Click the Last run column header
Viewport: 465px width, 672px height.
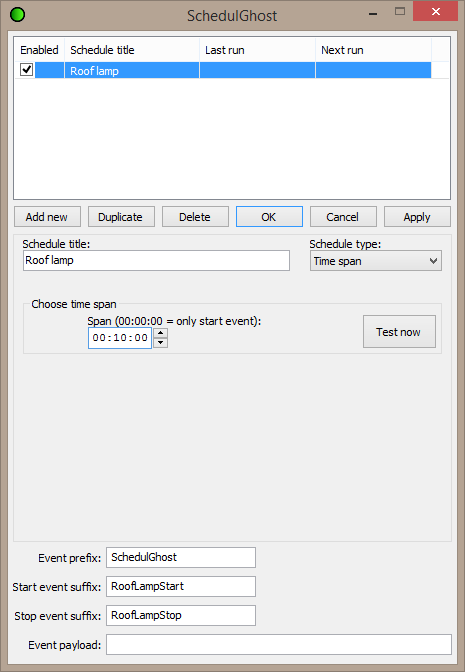257,50
